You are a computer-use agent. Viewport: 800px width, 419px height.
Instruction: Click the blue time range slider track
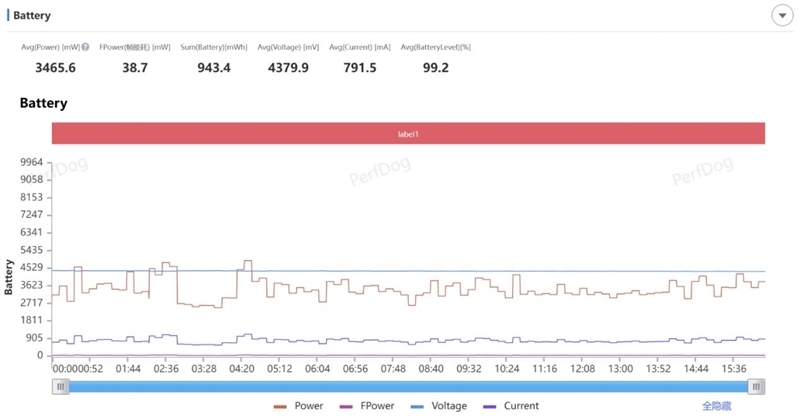(408, 386)
